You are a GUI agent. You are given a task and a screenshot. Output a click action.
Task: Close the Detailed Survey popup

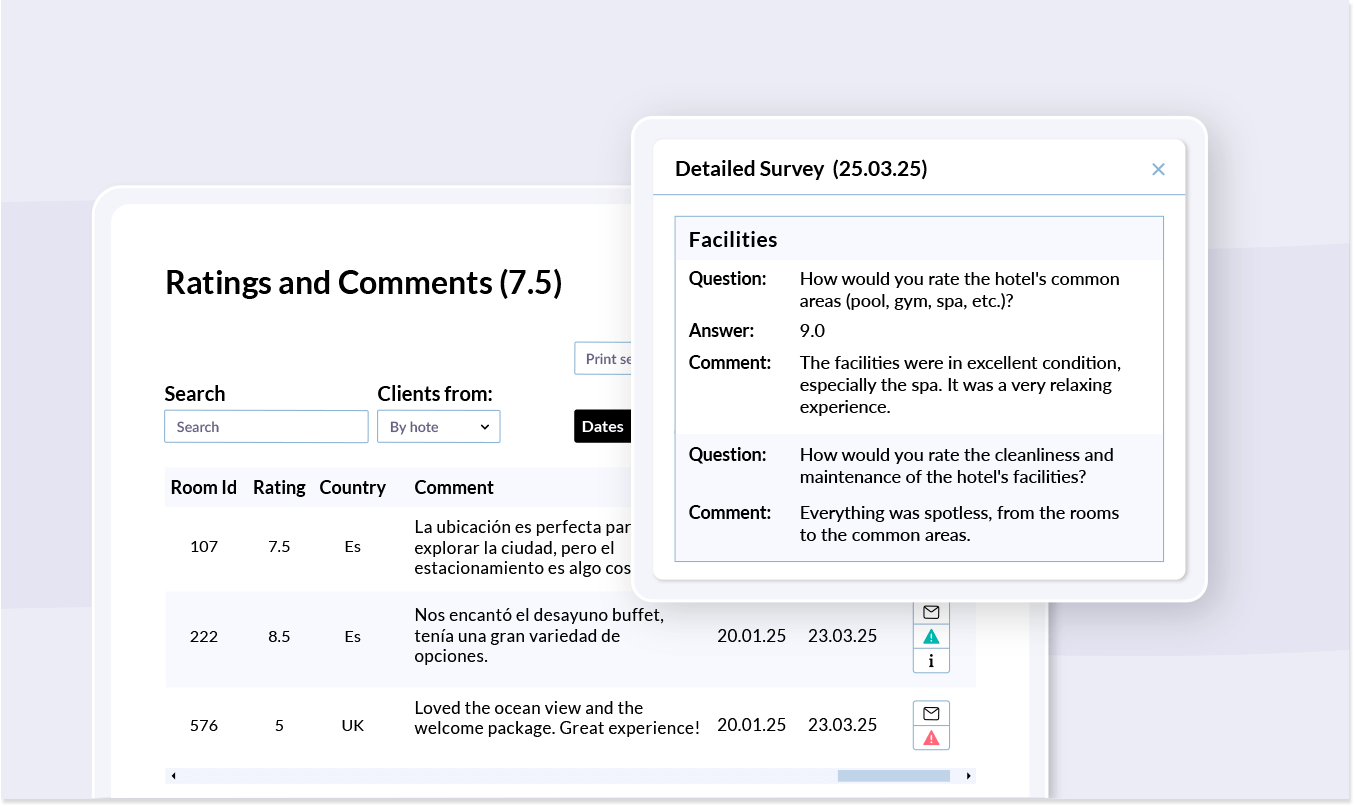pos(1158,169)
